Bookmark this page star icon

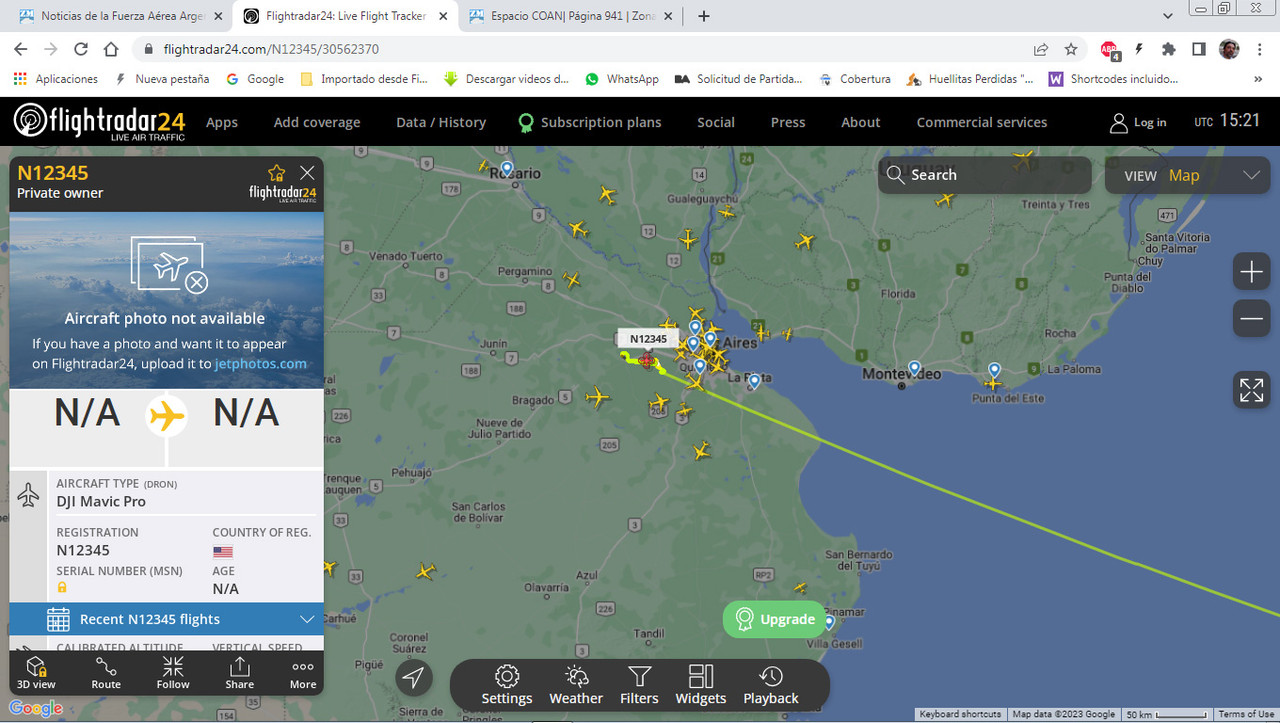pyautogui.click(x=1071, y=49)
